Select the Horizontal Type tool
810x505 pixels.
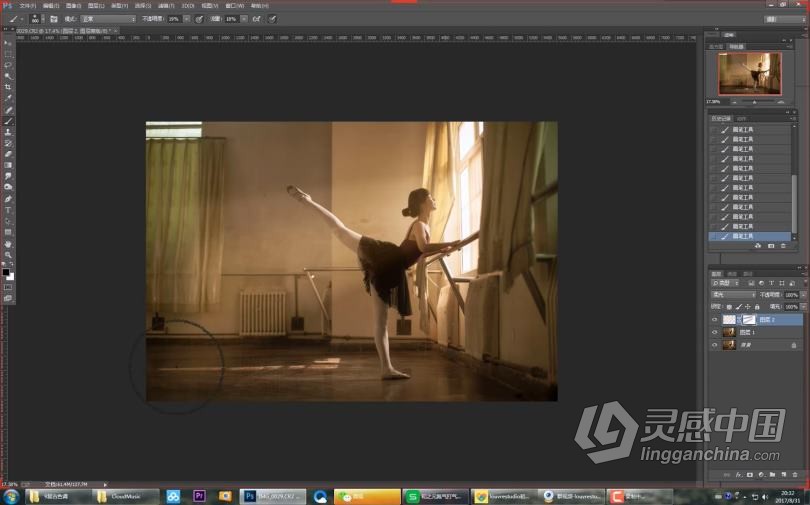click(x=8, y=210)
